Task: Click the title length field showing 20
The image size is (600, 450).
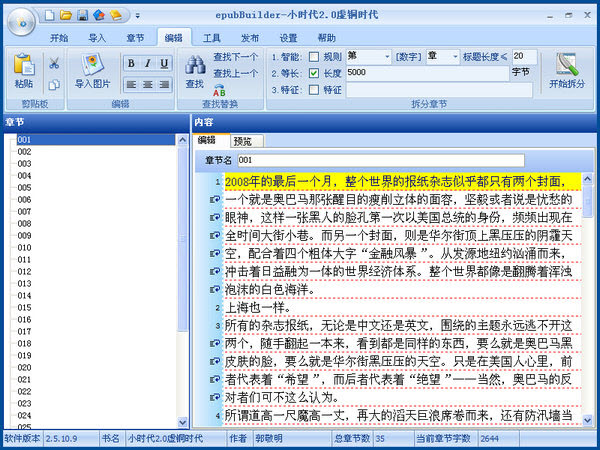Action: tap(524, 57)
